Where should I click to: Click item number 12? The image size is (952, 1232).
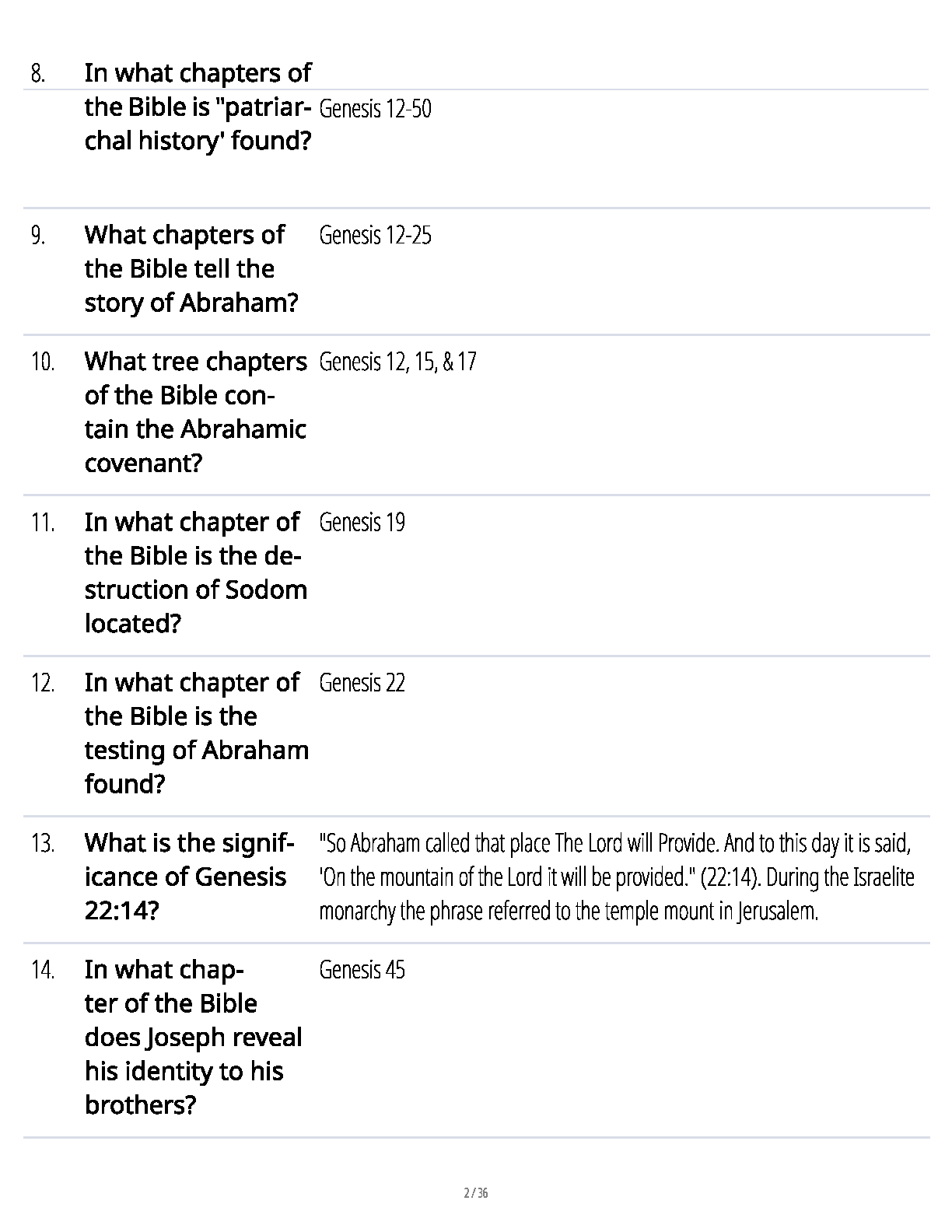point(43,684)
